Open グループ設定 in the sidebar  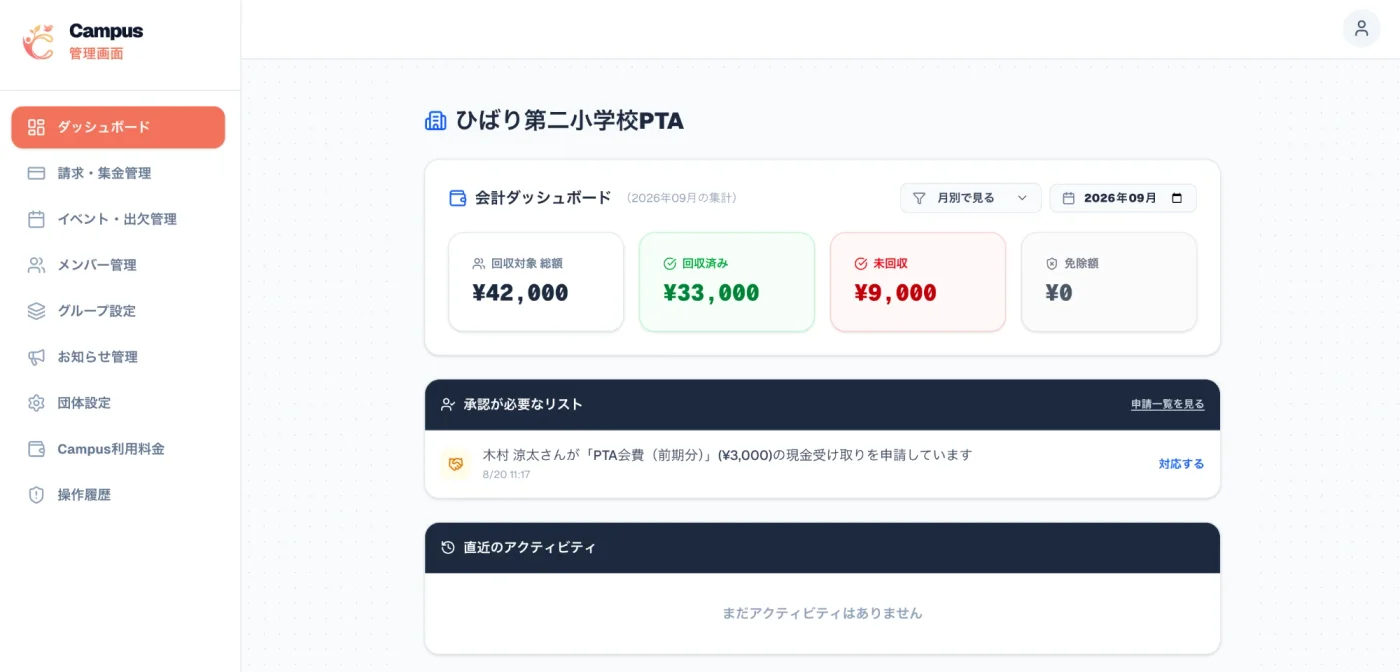(x=118, y=311)
